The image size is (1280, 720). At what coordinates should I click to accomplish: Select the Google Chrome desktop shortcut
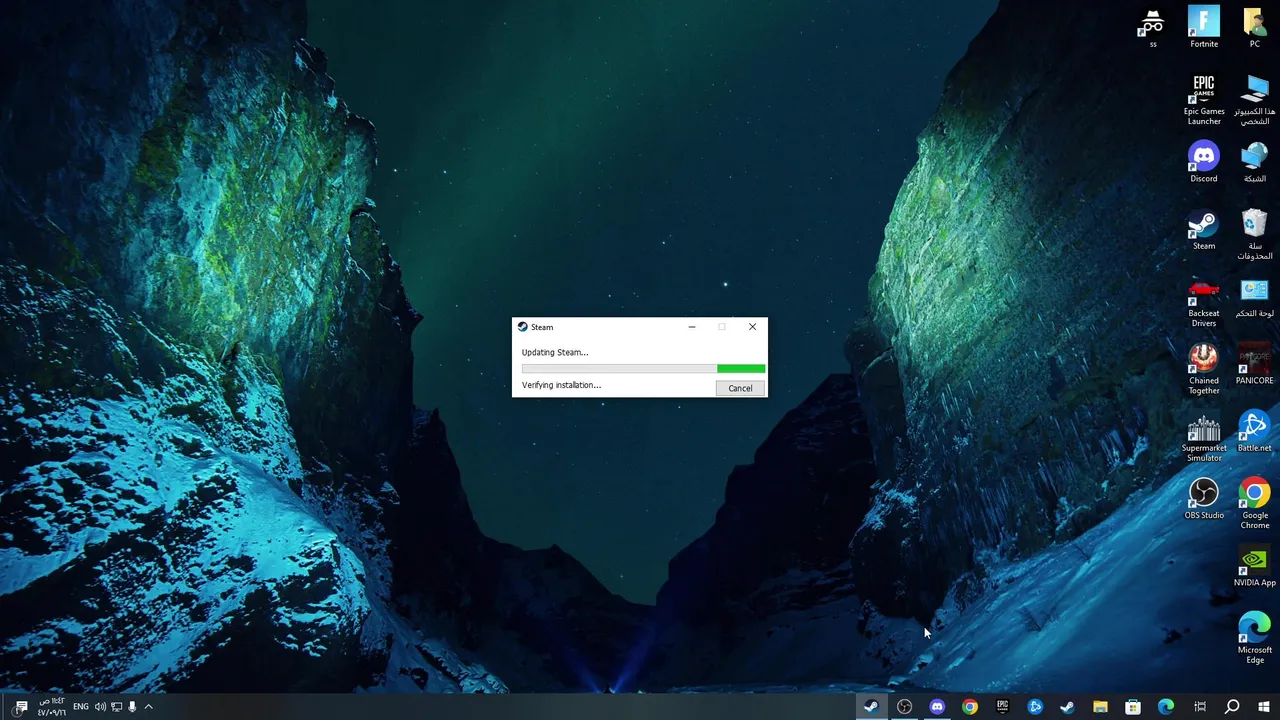[x=1254, y=505]
